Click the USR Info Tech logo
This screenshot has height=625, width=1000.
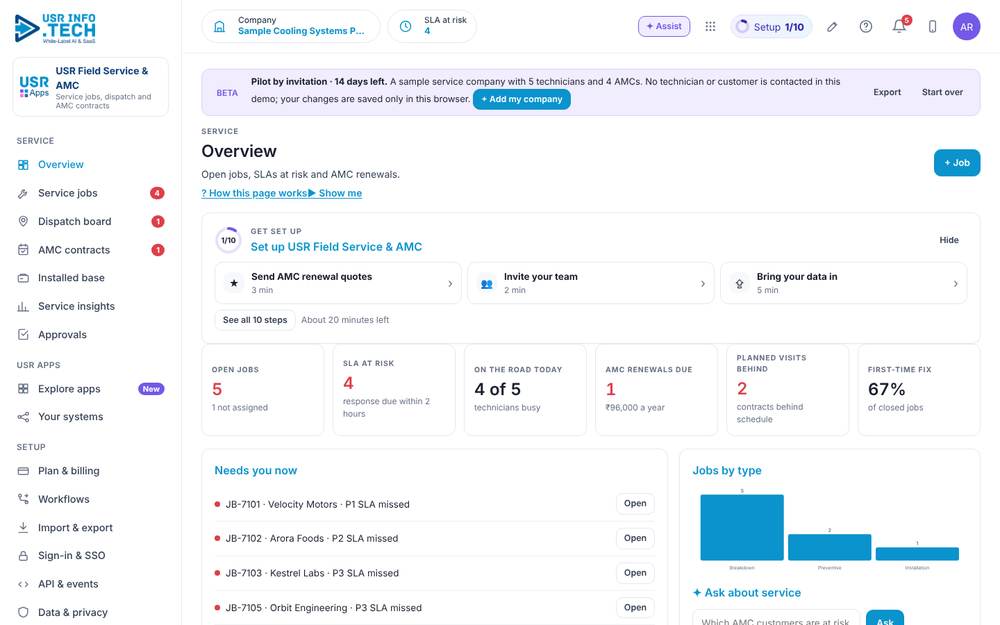55,28
